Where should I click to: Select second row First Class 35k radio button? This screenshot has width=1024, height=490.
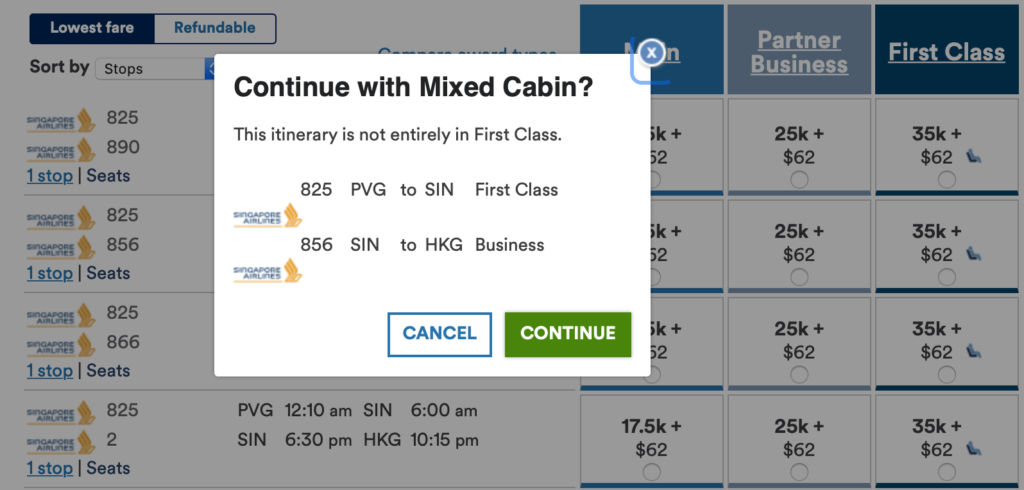point(946,277)
